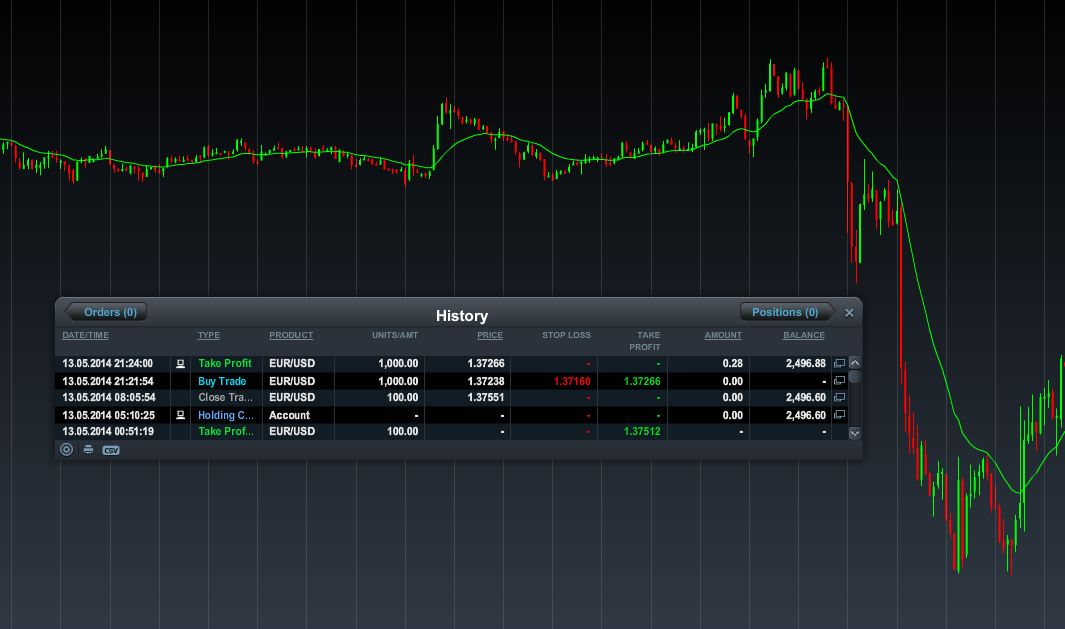Sort history by TYPE column

[x=209, y=336]
